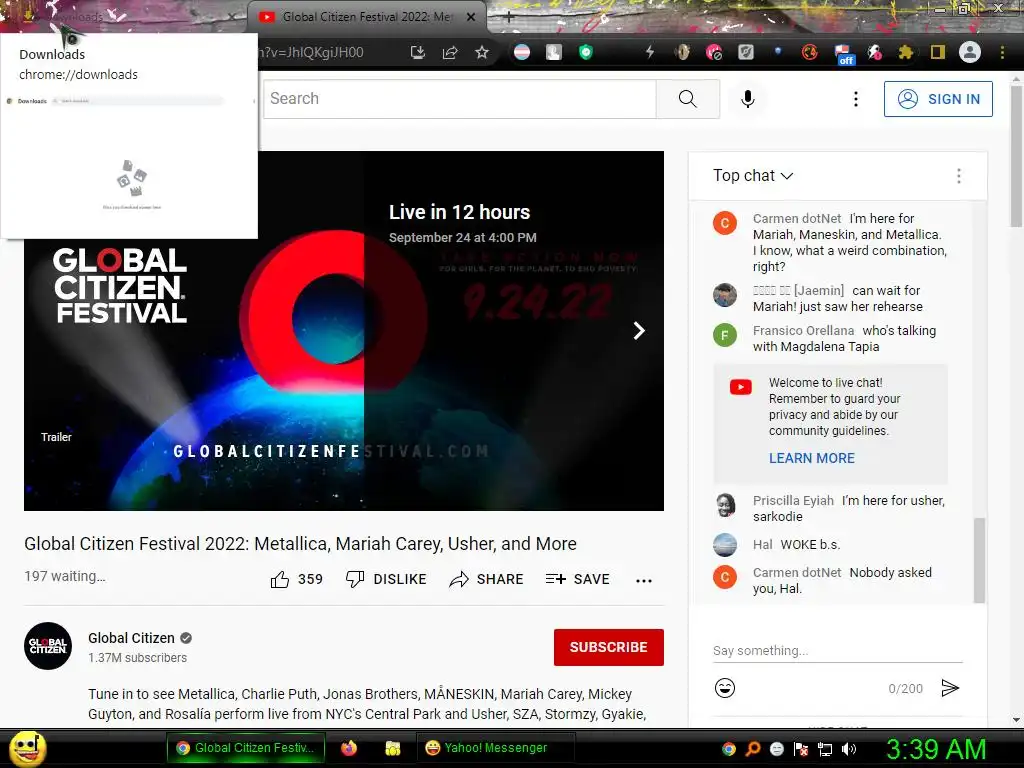Screen dimensions: 1024x768
Task: Open LEARN MORE chat guidelines link
Action: [812, 458]
